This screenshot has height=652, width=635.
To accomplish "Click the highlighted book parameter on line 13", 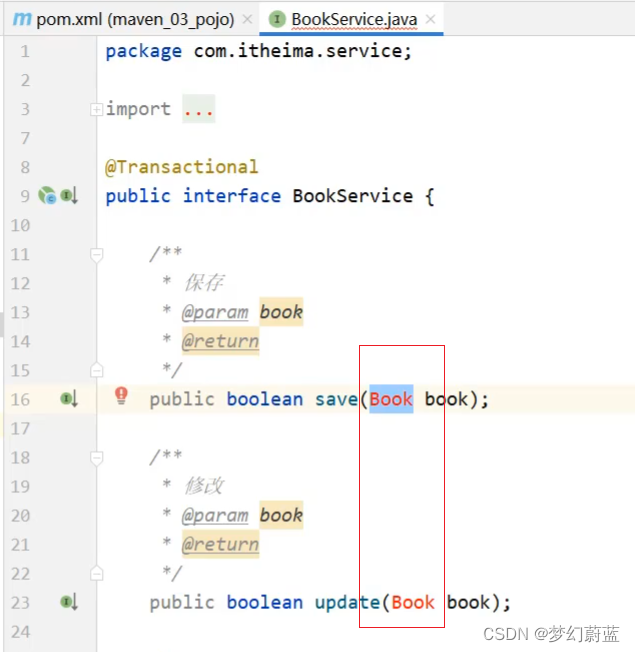I will click(x=281, y=312).
